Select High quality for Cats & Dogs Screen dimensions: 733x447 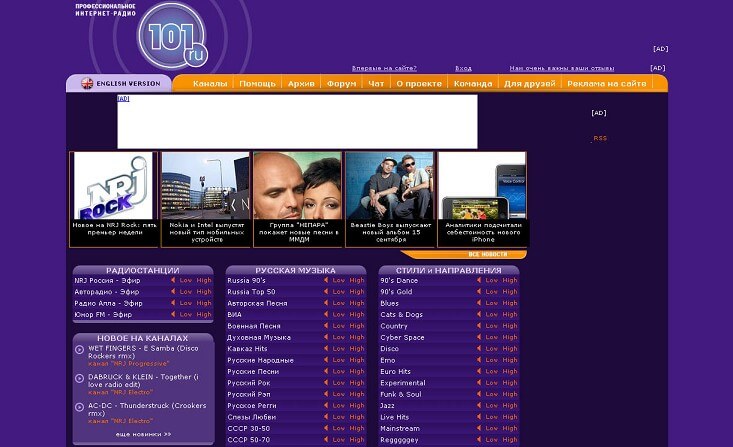pos(510,314)
